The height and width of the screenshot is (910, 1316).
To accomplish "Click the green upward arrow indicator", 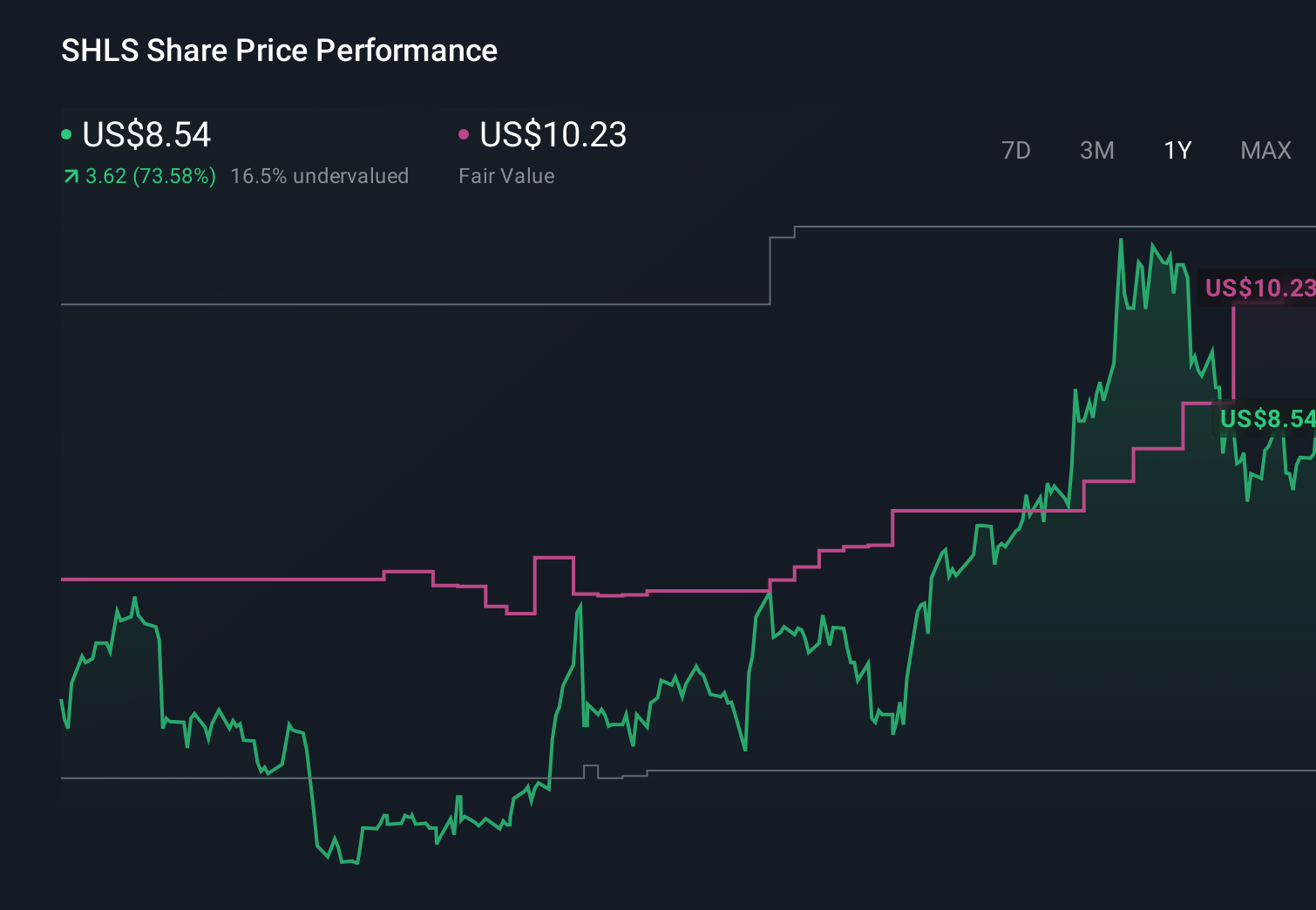I will click(x=70, y=176).
